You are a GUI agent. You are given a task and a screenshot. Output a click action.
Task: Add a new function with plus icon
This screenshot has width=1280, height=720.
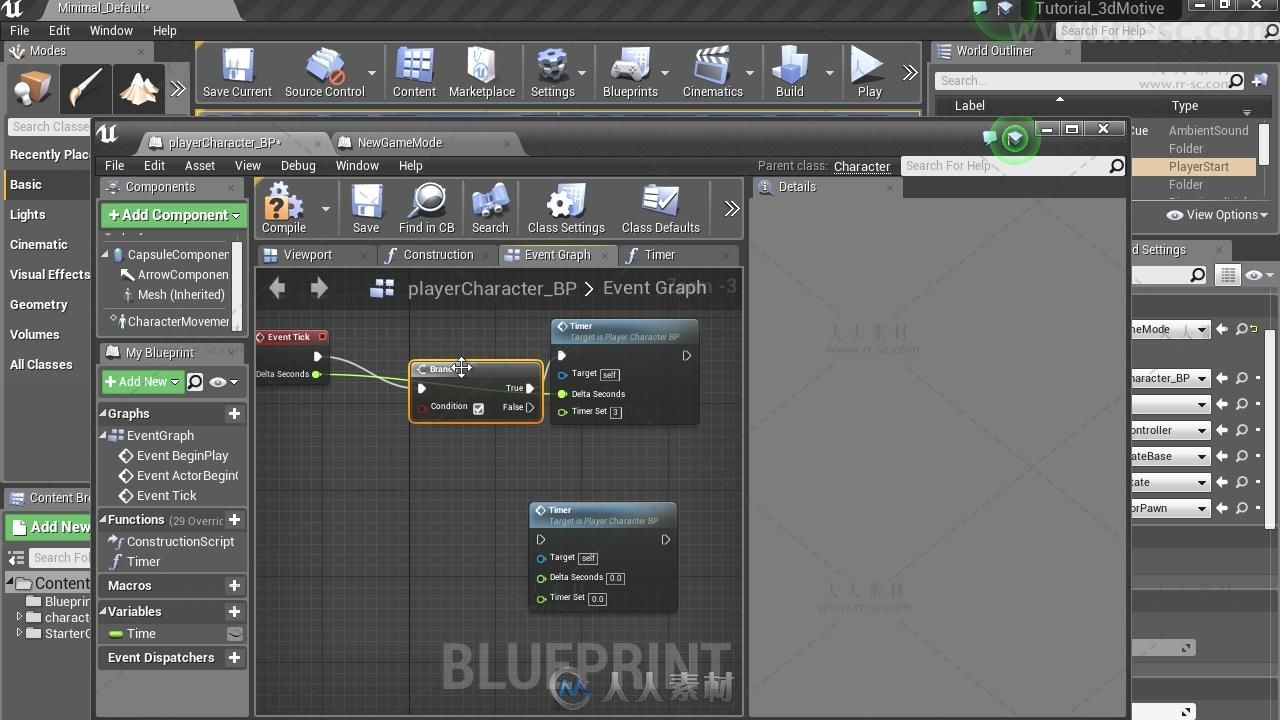[234, 519]
